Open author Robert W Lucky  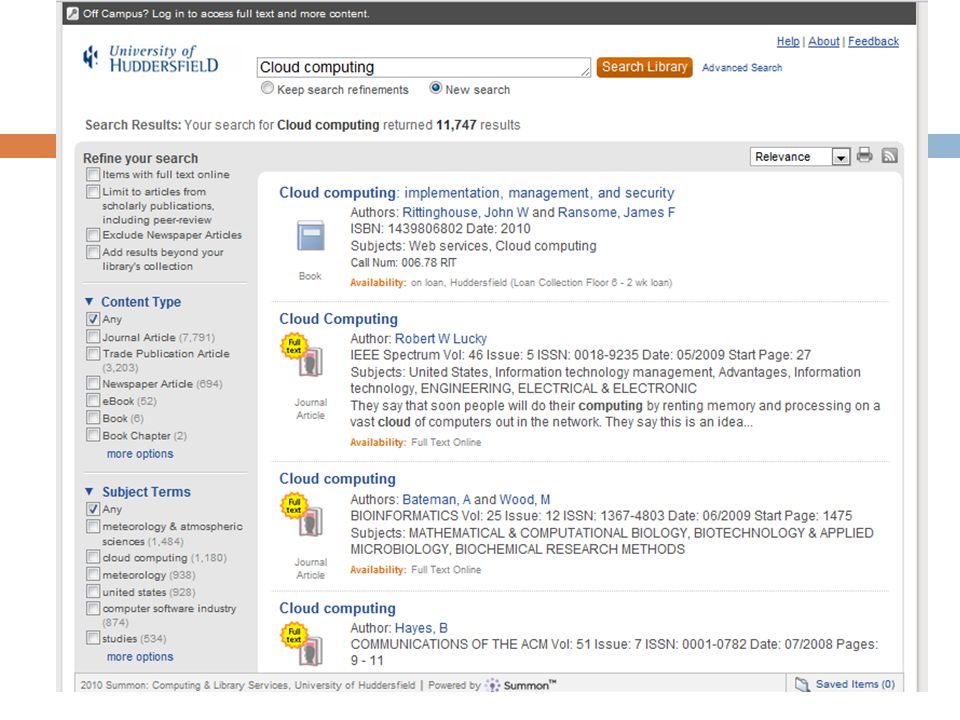[441, 339]
